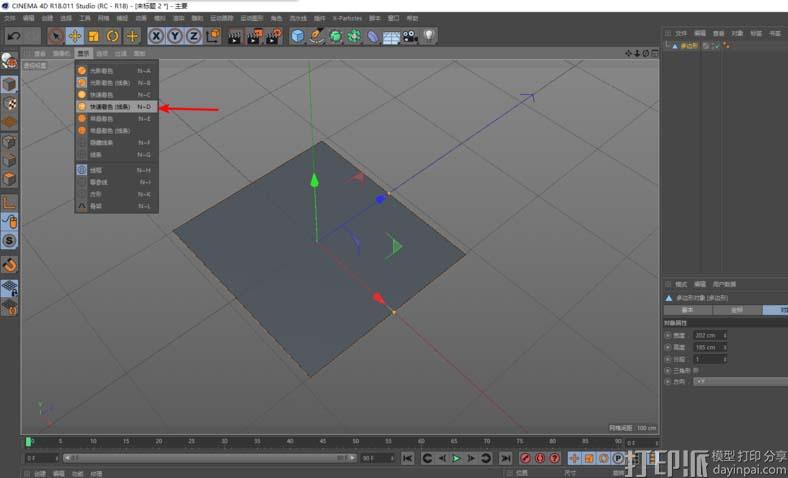Open the green array modeling icon
This screenshot has height=478, width=788.
click(354, 36)
